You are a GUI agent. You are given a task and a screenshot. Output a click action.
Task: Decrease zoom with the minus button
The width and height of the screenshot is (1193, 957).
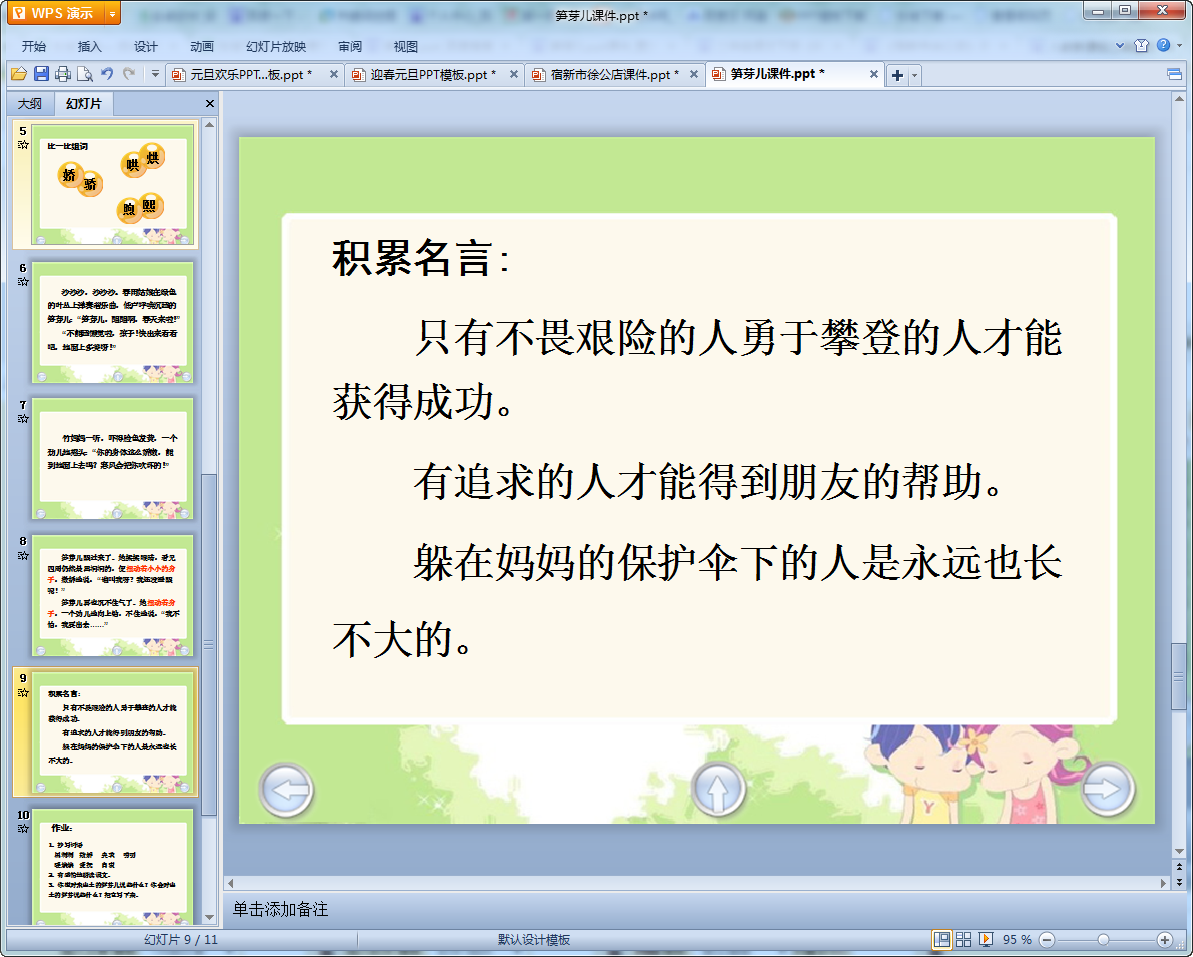[1047, 940]
